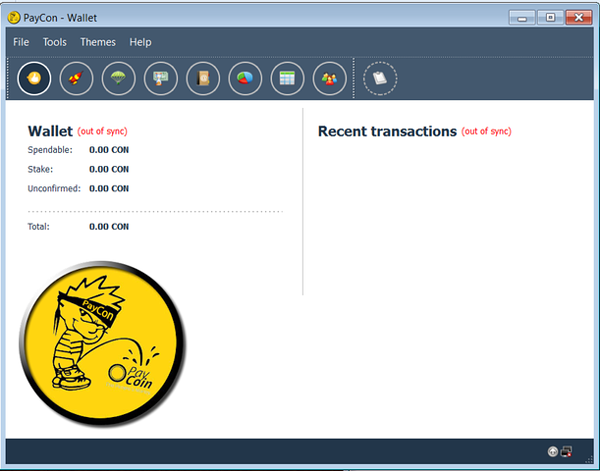Click the Total: label
The image size is (600, 471).
tap(39, 227)
